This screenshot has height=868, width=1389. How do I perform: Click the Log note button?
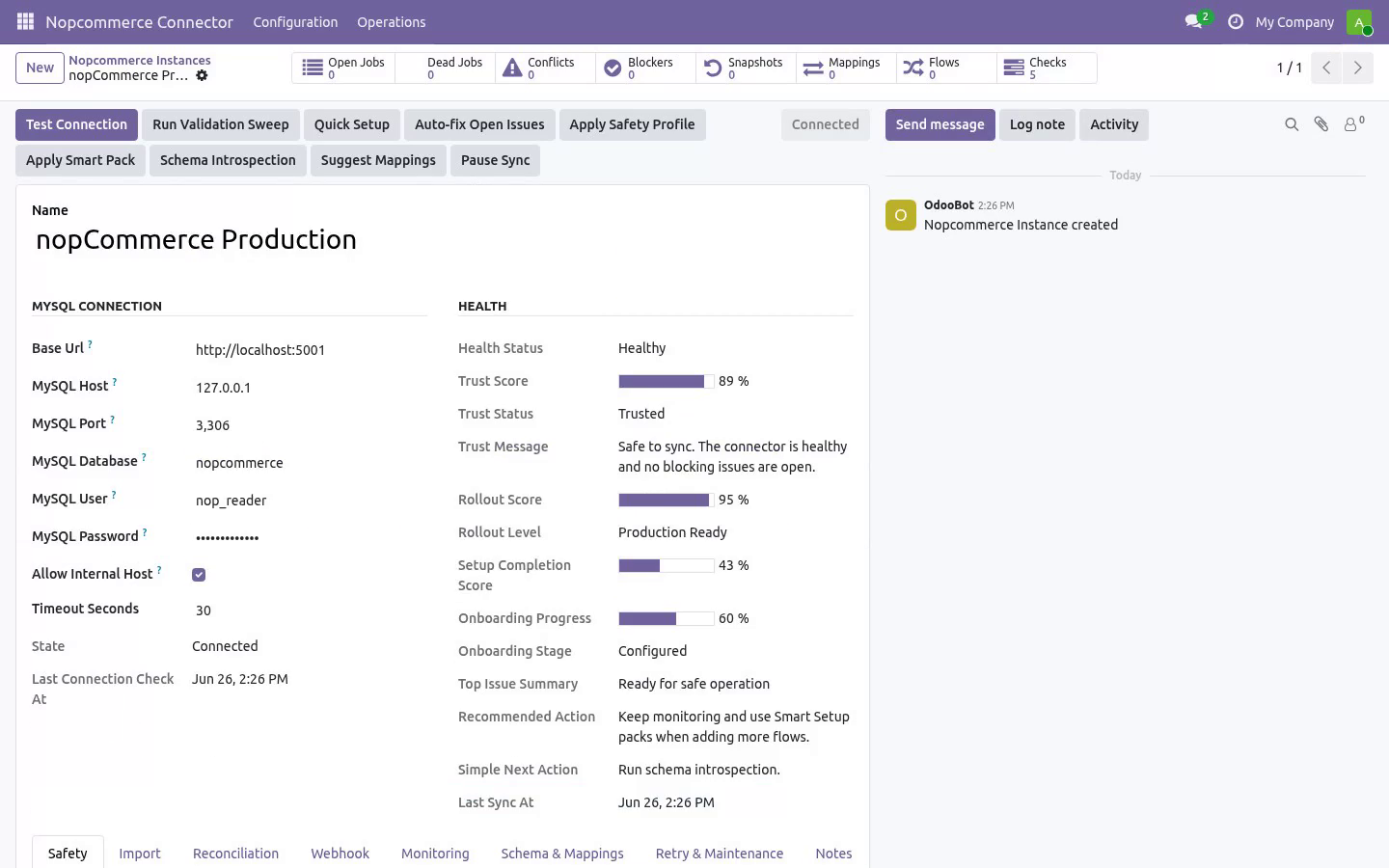click(x=1037, y=124)
